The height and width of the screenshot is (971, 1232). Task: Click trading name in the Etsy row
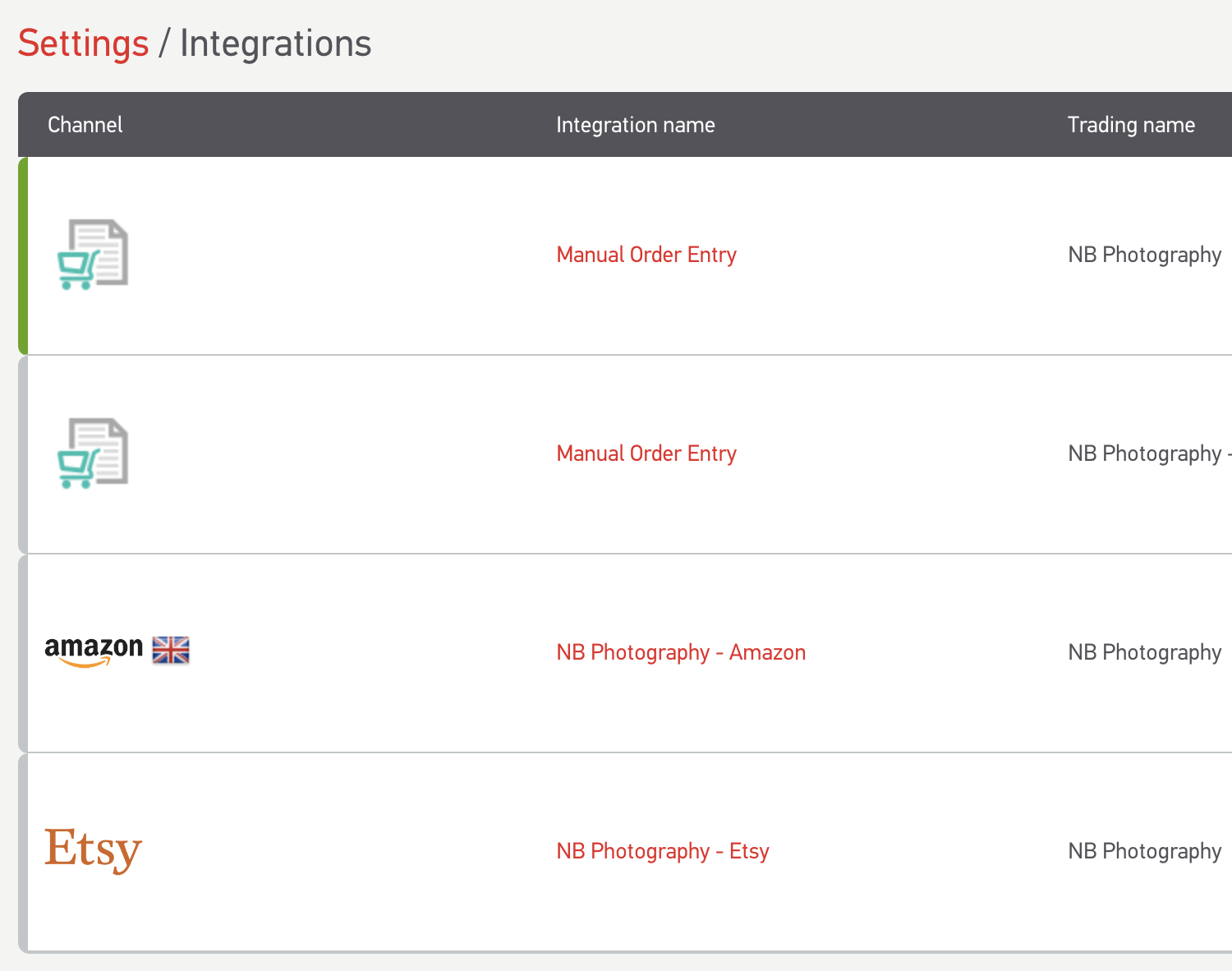1144,851
